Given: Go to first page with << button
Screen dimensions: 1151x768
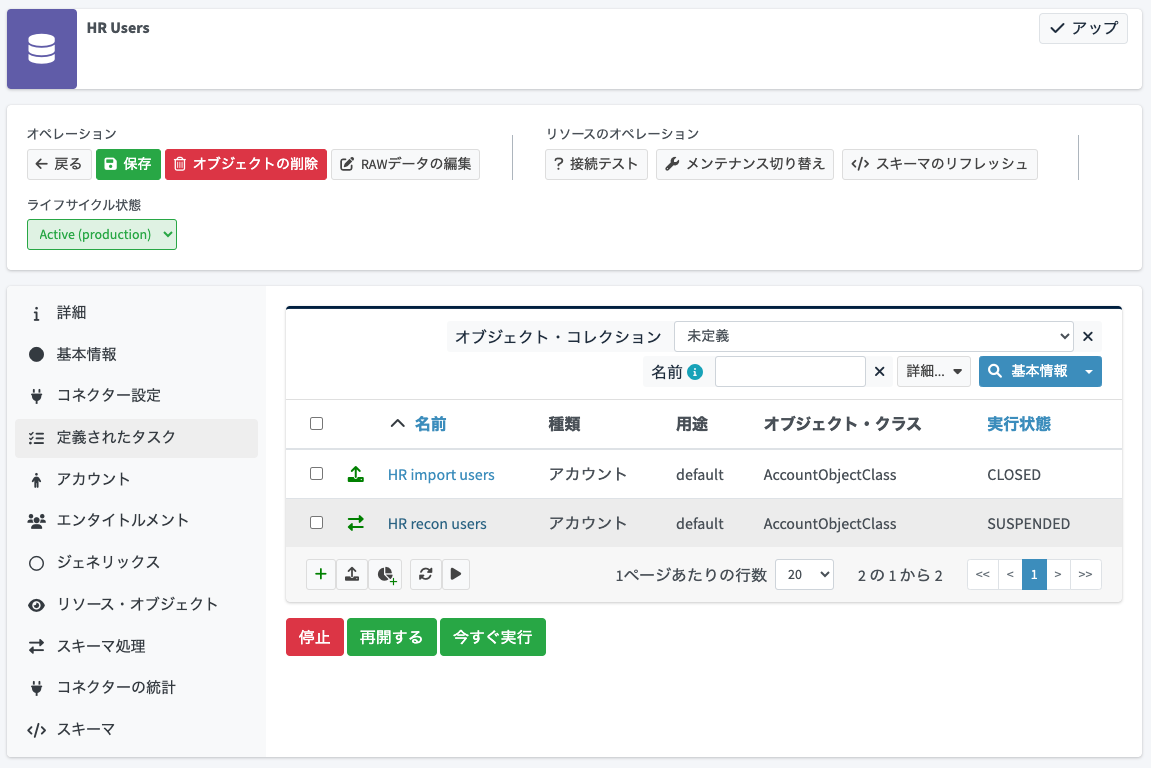Looking at the screenshot, I should [982, 574].
